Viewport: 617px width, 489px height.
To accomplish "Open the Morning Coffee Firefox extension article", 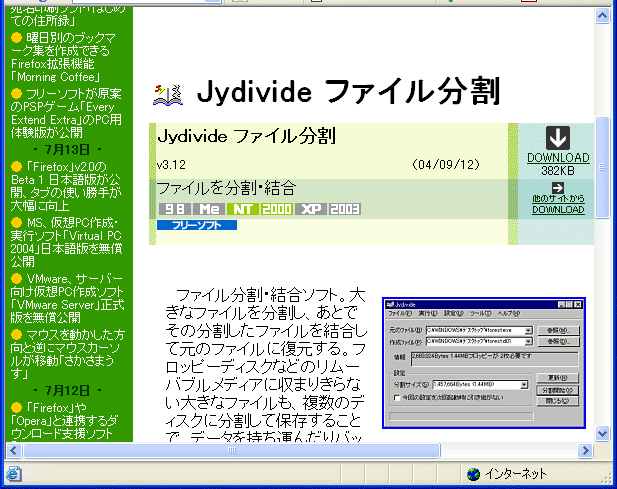I will pyautogui.click(x=63, y=57).
